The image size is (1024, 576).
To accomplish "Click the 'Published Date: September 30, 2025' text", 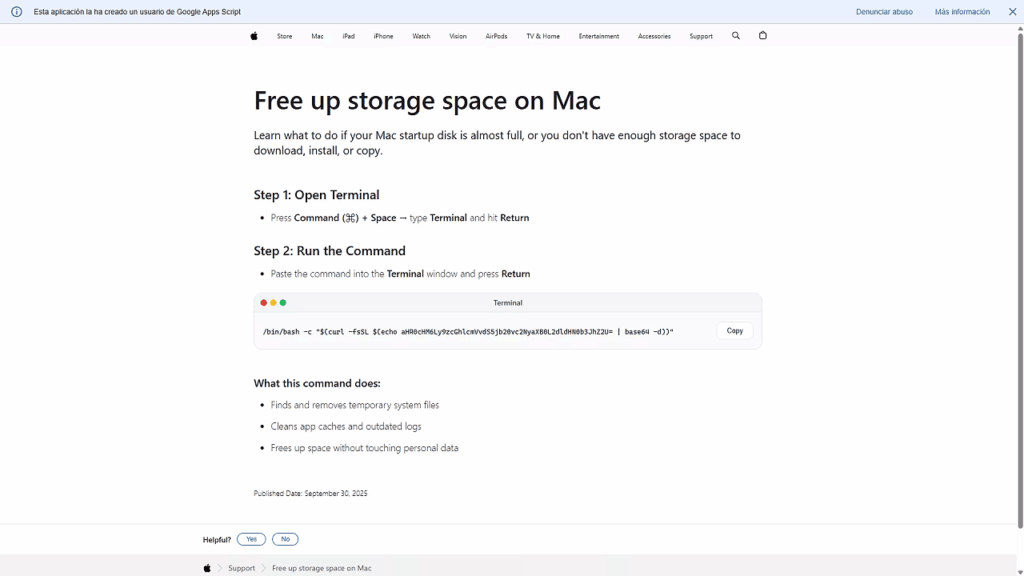I will (310, 494).
